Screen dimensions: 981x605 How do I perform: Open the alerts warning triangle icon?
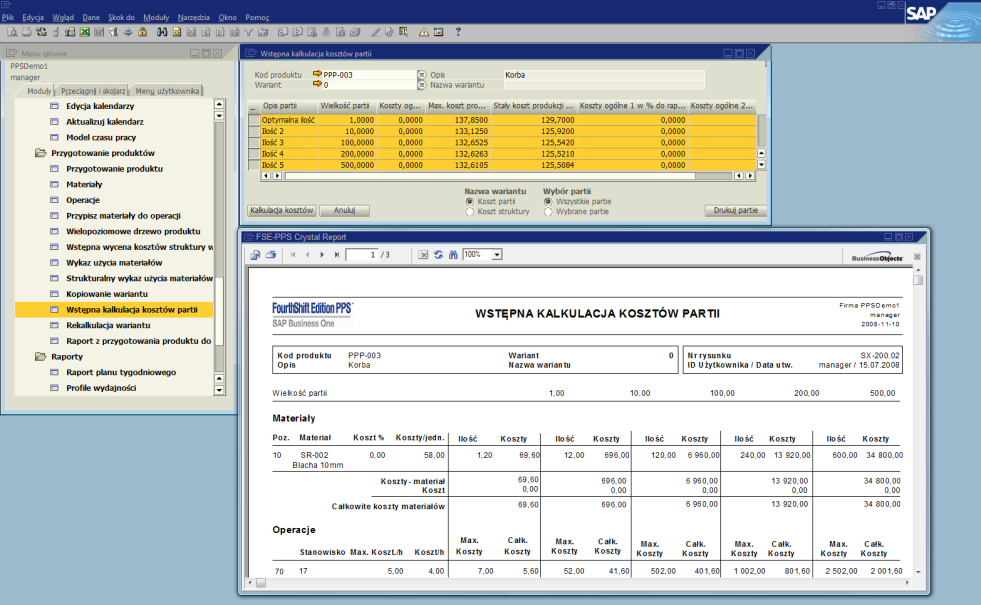424,32
